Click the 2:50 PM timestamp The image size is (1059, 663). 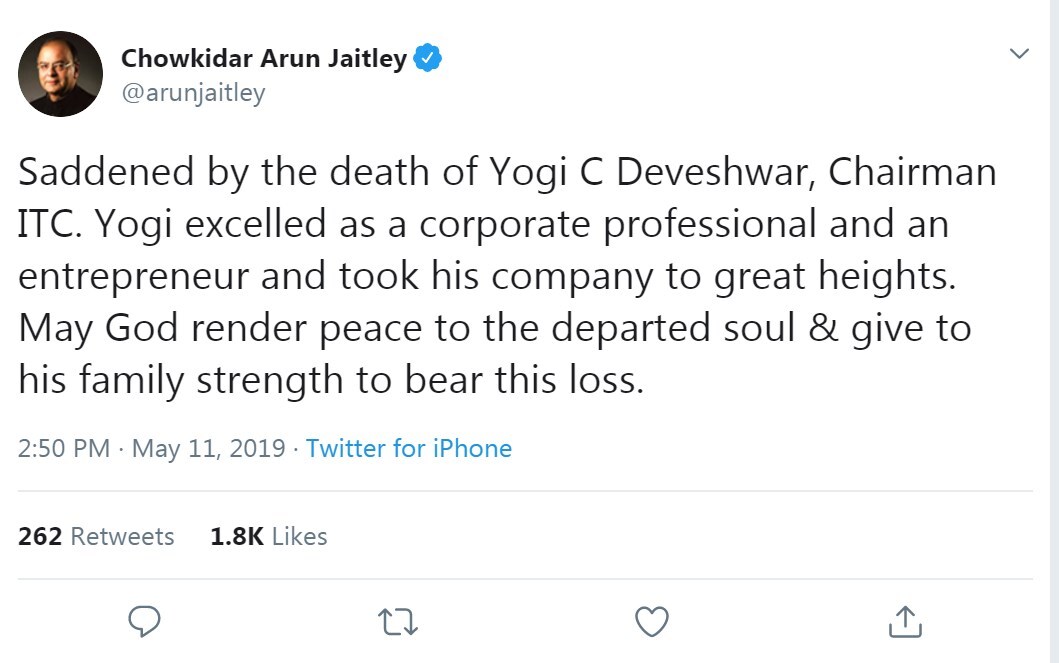(x=64, y=448)
